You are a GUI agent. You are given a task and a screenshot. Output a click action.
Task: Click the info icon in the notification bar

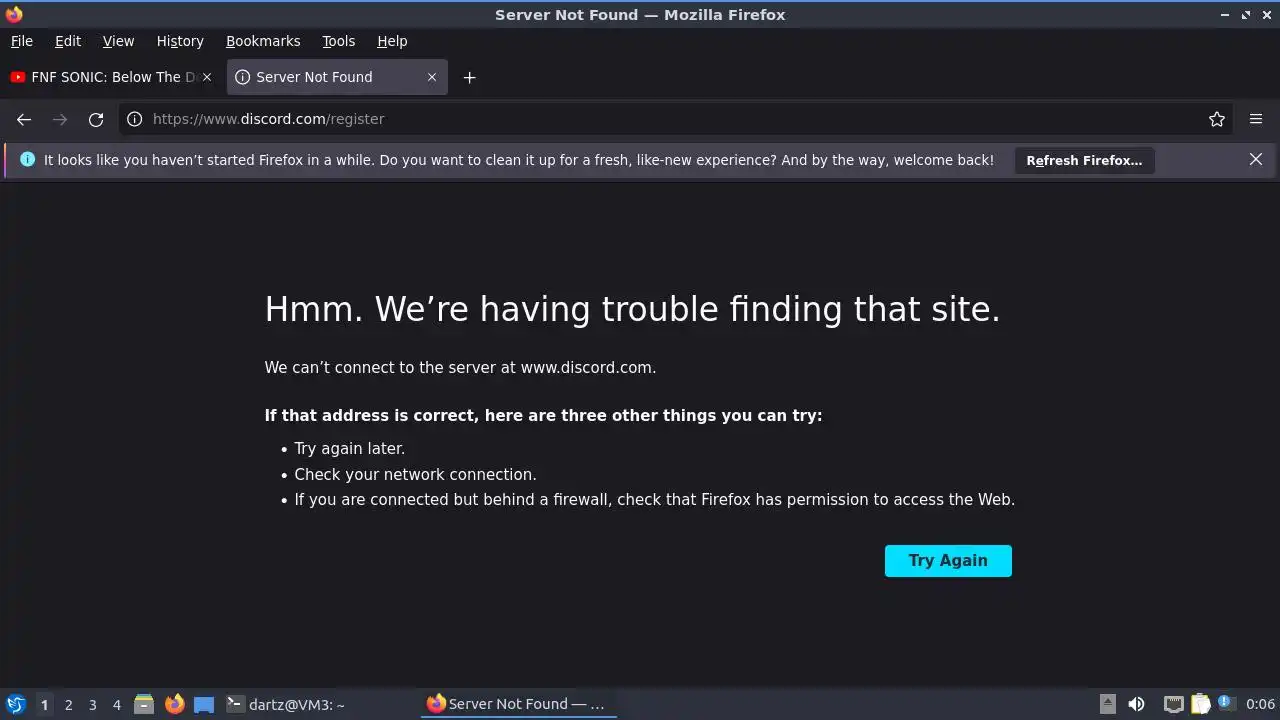tap(27, 159)
